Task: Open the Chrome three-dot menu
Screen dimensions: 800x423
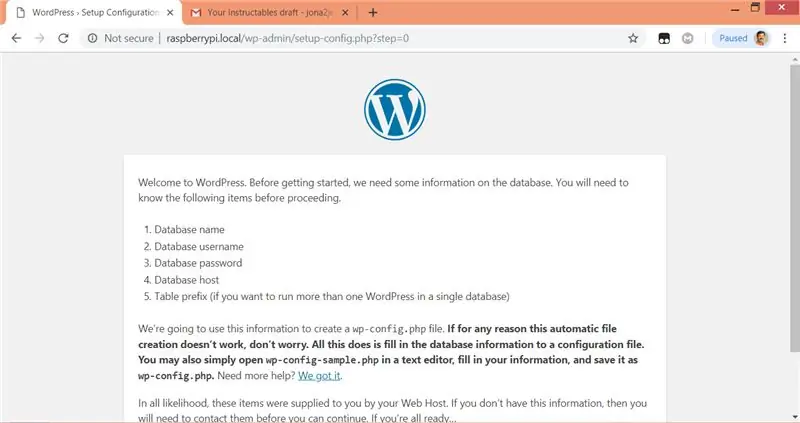Action: click(785, 38)
